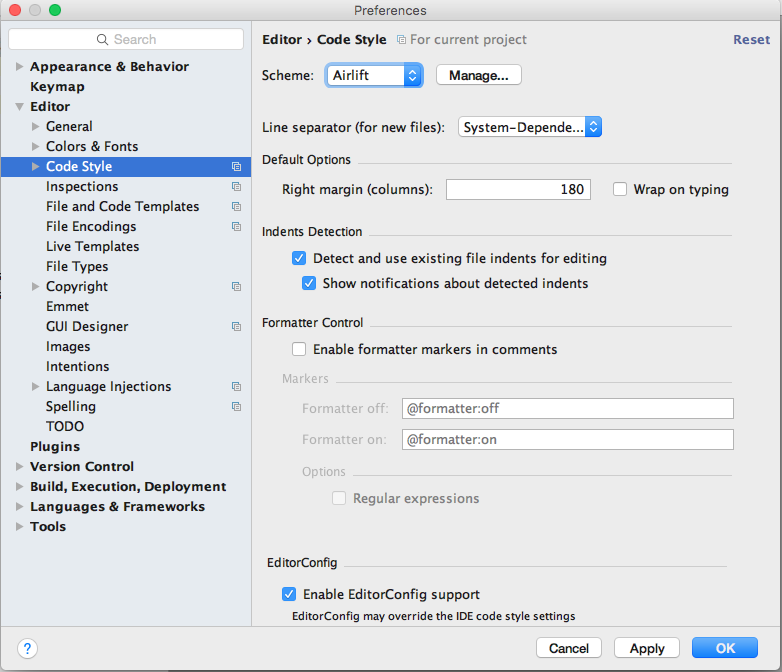This screenshot has width=782, height=672.
Task: Enable Wrap on typing checkbox
Action: (x=620, y=189)
